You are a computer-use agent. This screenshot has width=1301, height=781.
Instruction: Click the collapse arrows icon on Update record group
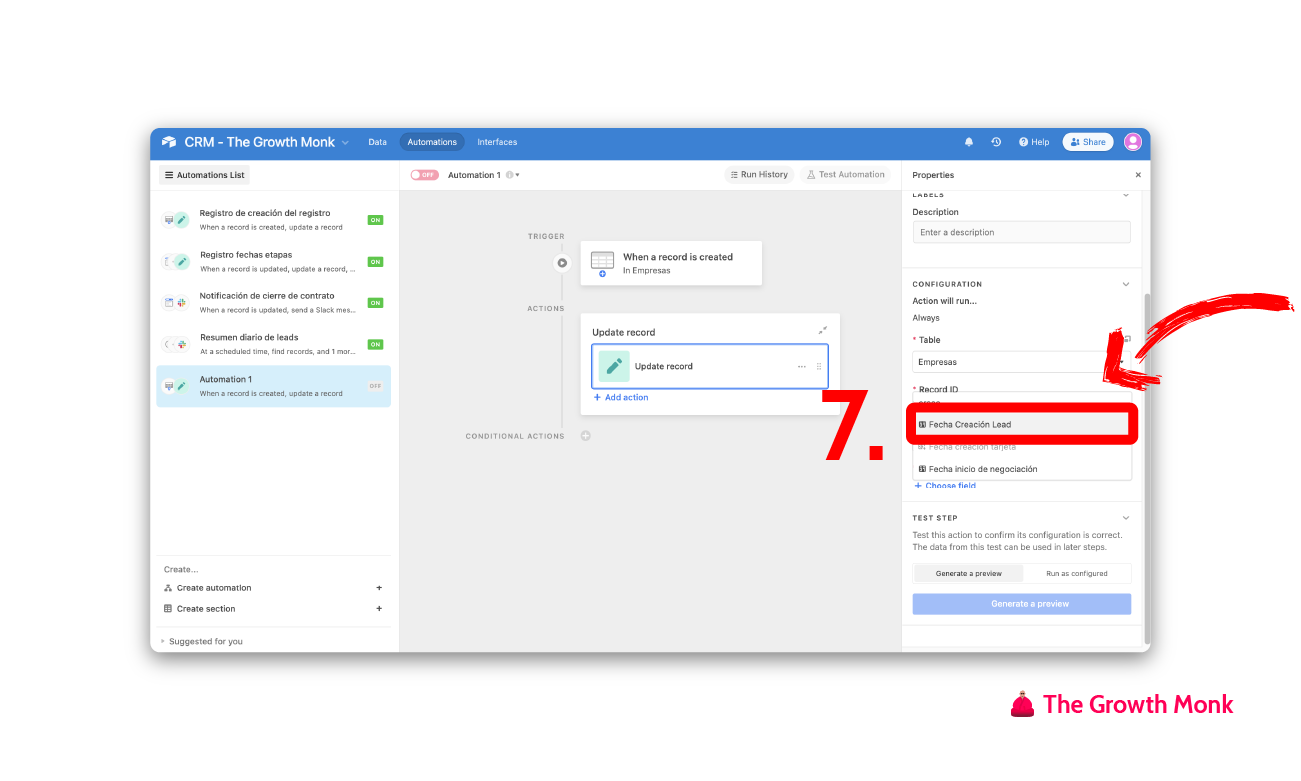click(822, 331)
